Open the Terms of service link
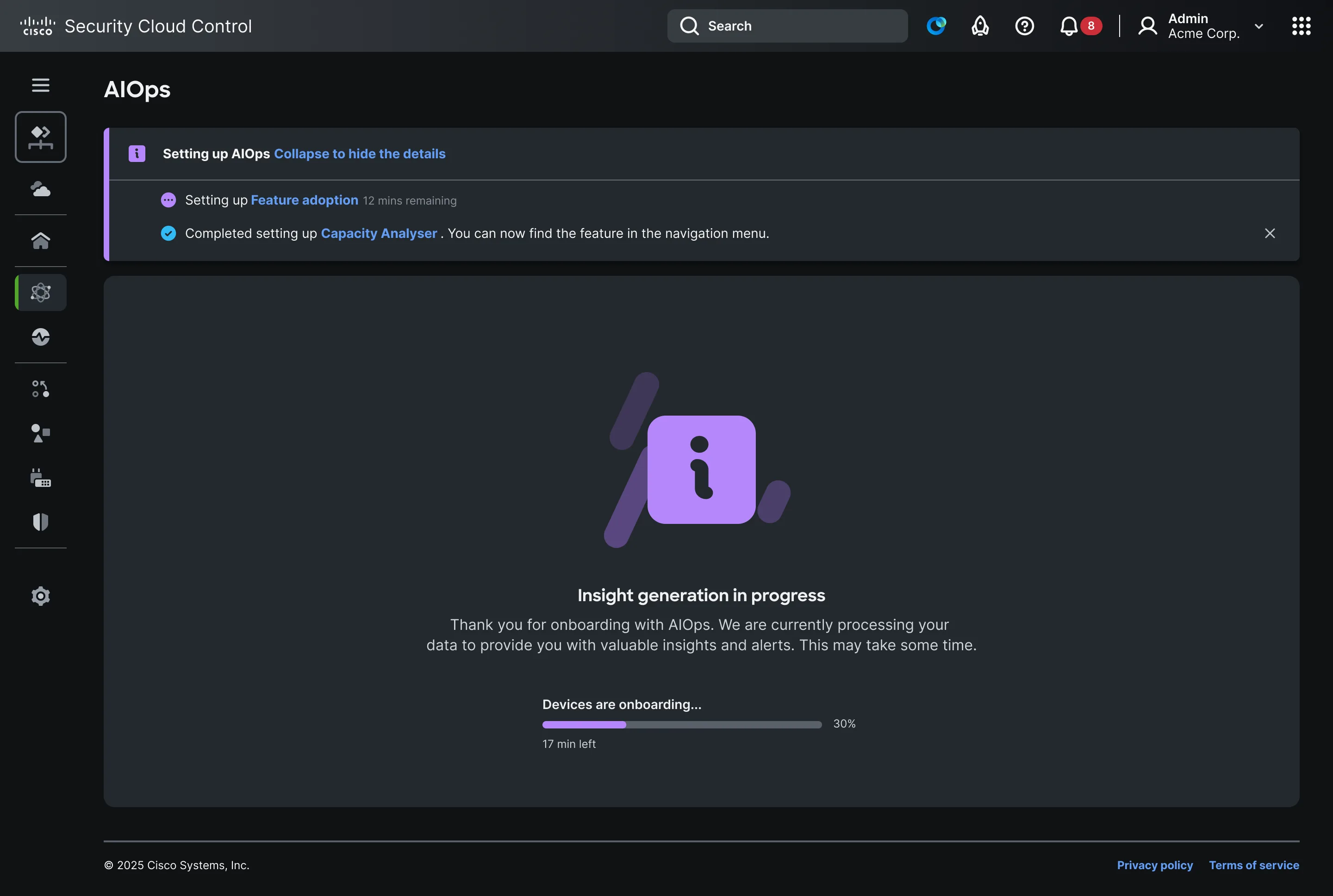Viewport: 1333px width, 896px height. (x=1253, y=865)
